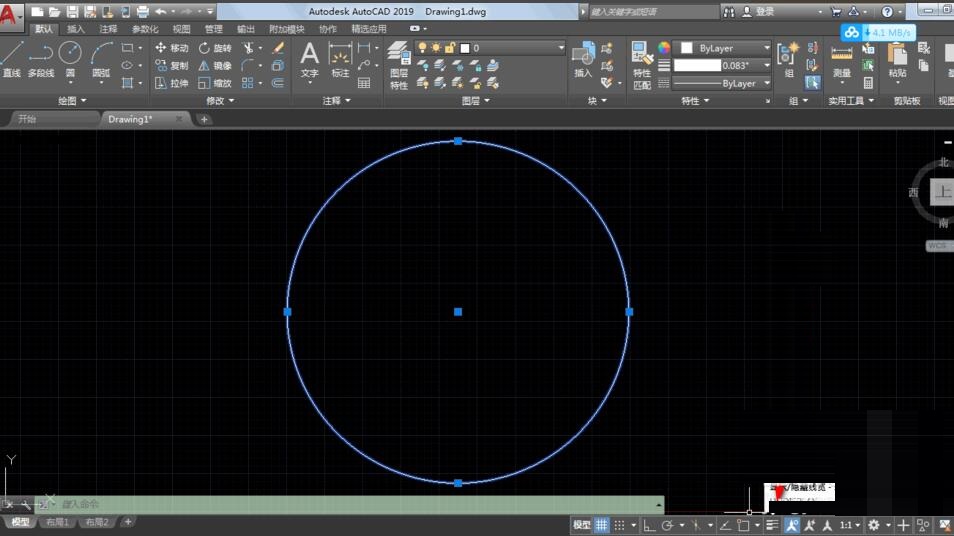This screenshot has height=536, width=954.
Task: Choose the Rotate (旋转) command
Action: pyautogui.click(x=215, y=47)
